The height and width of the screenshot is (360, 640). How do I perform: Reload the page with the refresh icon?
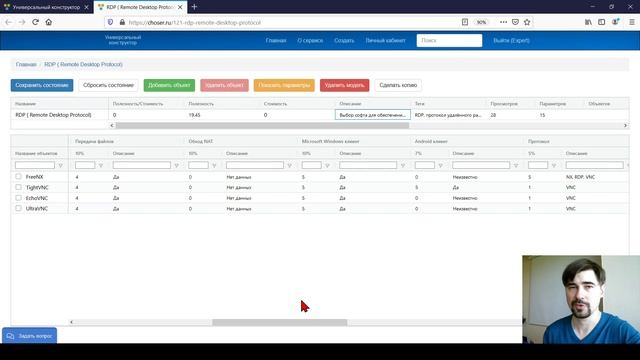click(36, 22)
